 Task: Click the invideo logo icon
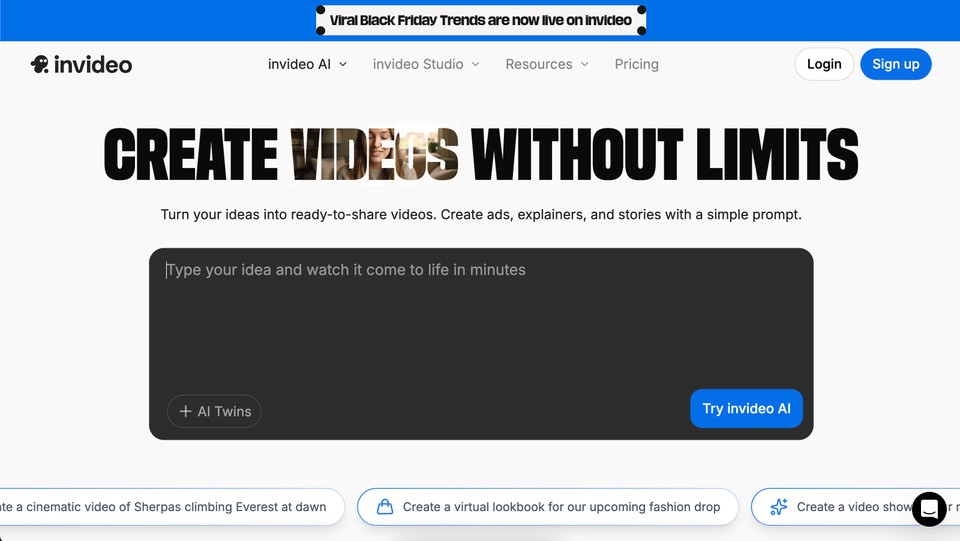[x=40, y=64]
